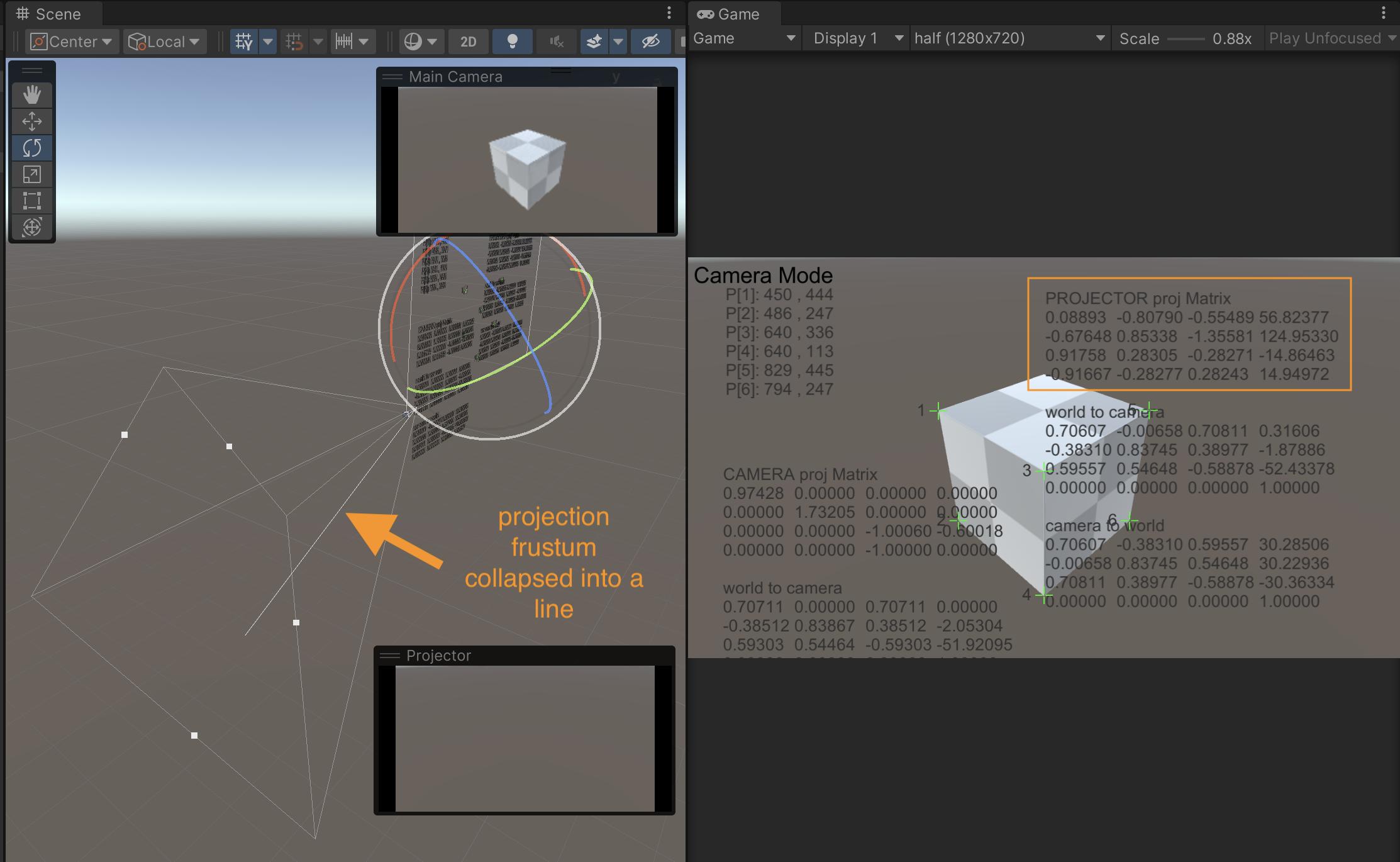Select the Rotate tool
Image resolution: width=1400 pixels, height=862 pixels.
(x=32, y=148)
